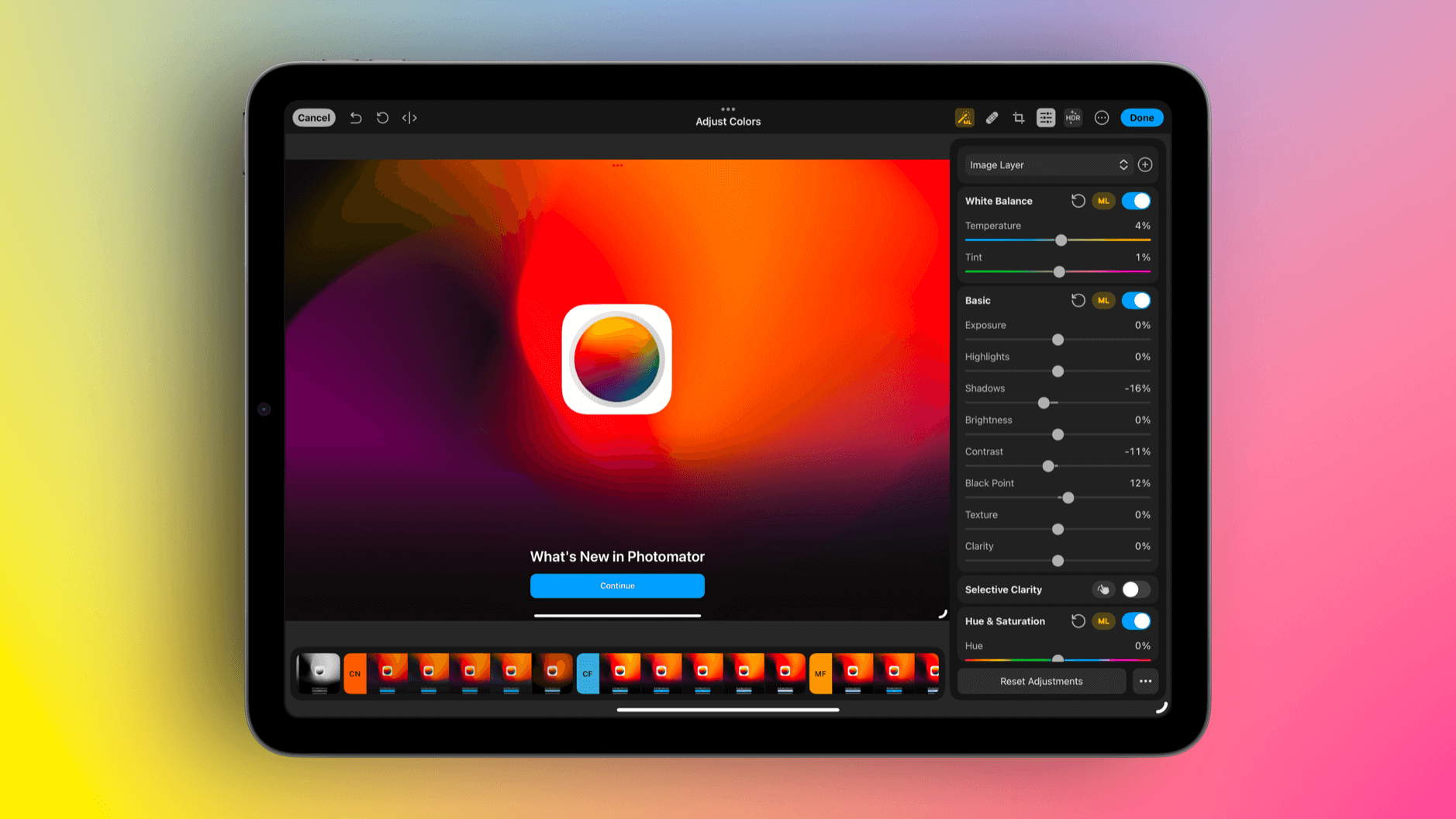Toggle the HDR tool icon

1073,118
